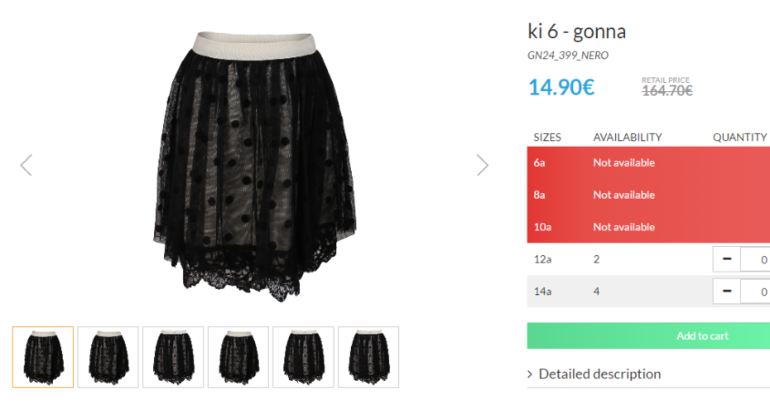
Task: Expand the Detailed description section
Action: click(x=599, y=374)
